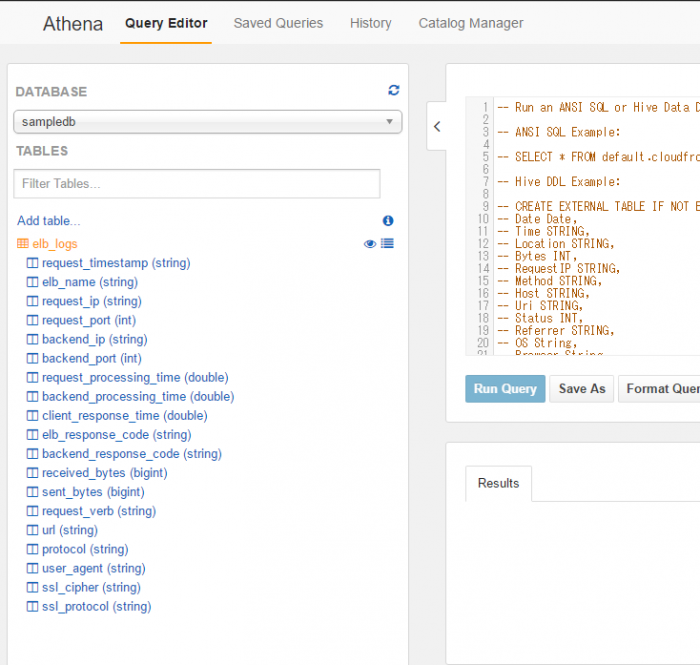
Task: Select the request_verb (string) column text
Action: coord(99,511)
